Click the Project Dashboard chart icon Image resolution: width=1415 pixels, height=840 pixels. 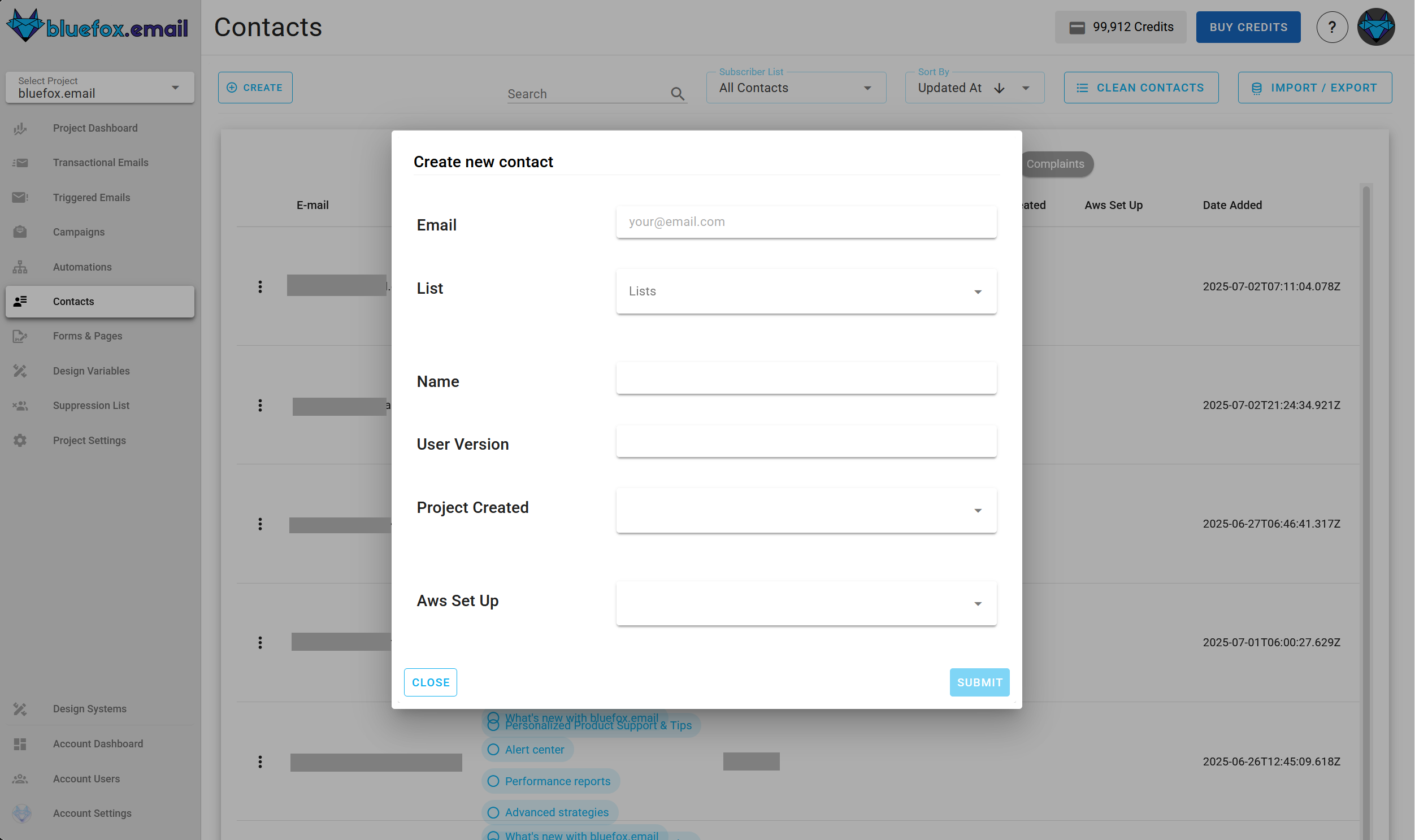click(20, 128)
